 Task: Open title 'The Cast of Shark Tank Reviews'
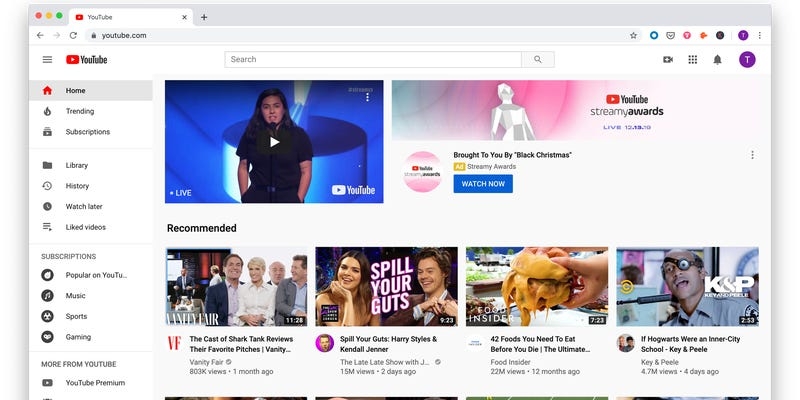click(x=241, y=344)
